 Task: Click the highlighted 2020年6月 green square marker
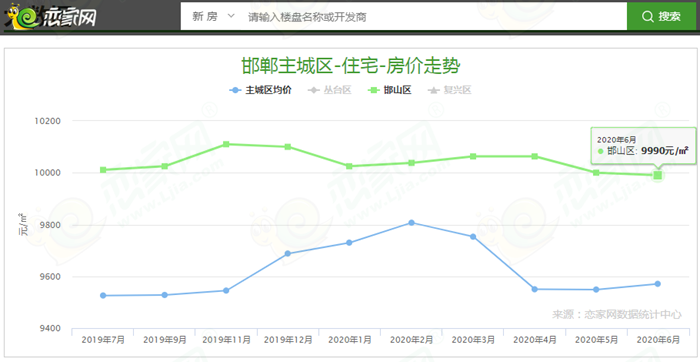(658, 175)
